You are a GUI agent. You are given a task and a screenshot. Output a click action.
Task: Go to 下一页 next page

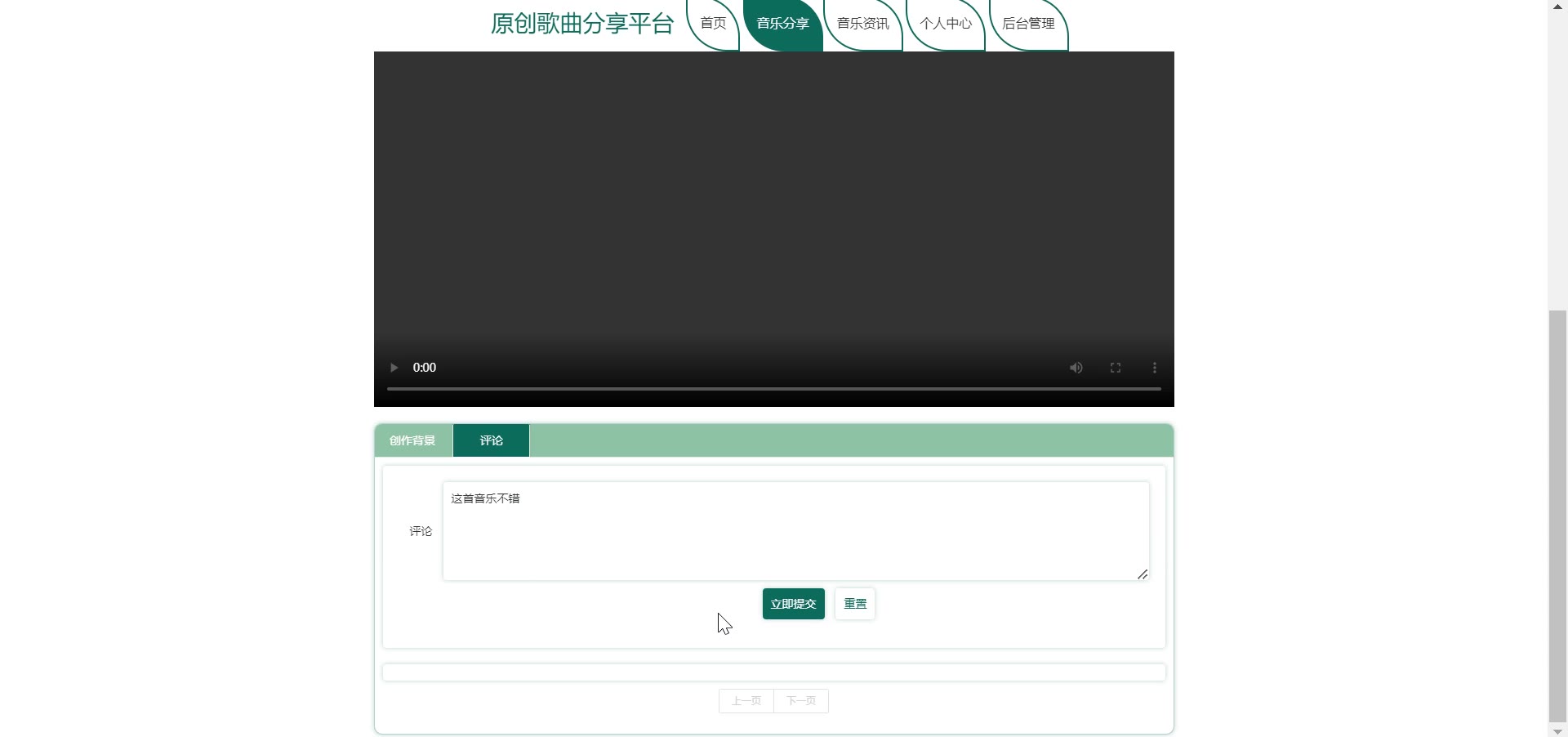(x=801, y=701)
